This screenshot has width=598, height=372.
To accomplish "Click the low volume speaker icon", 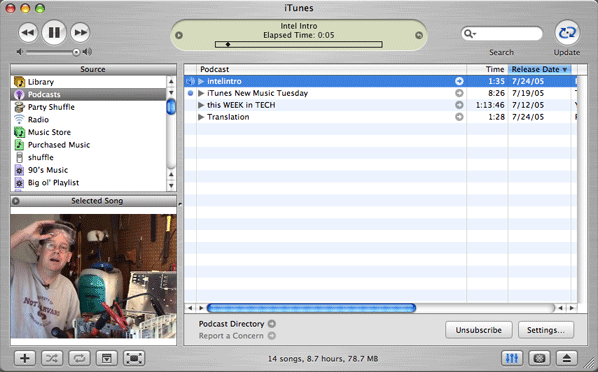I will pos(20,52).
